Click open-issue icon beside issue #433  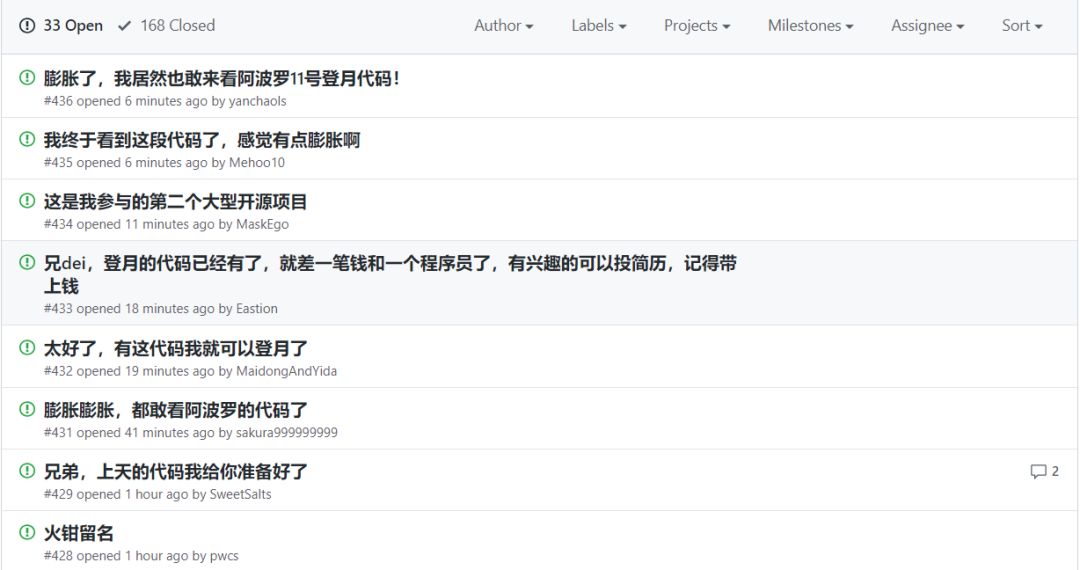[x=27, y=262]
